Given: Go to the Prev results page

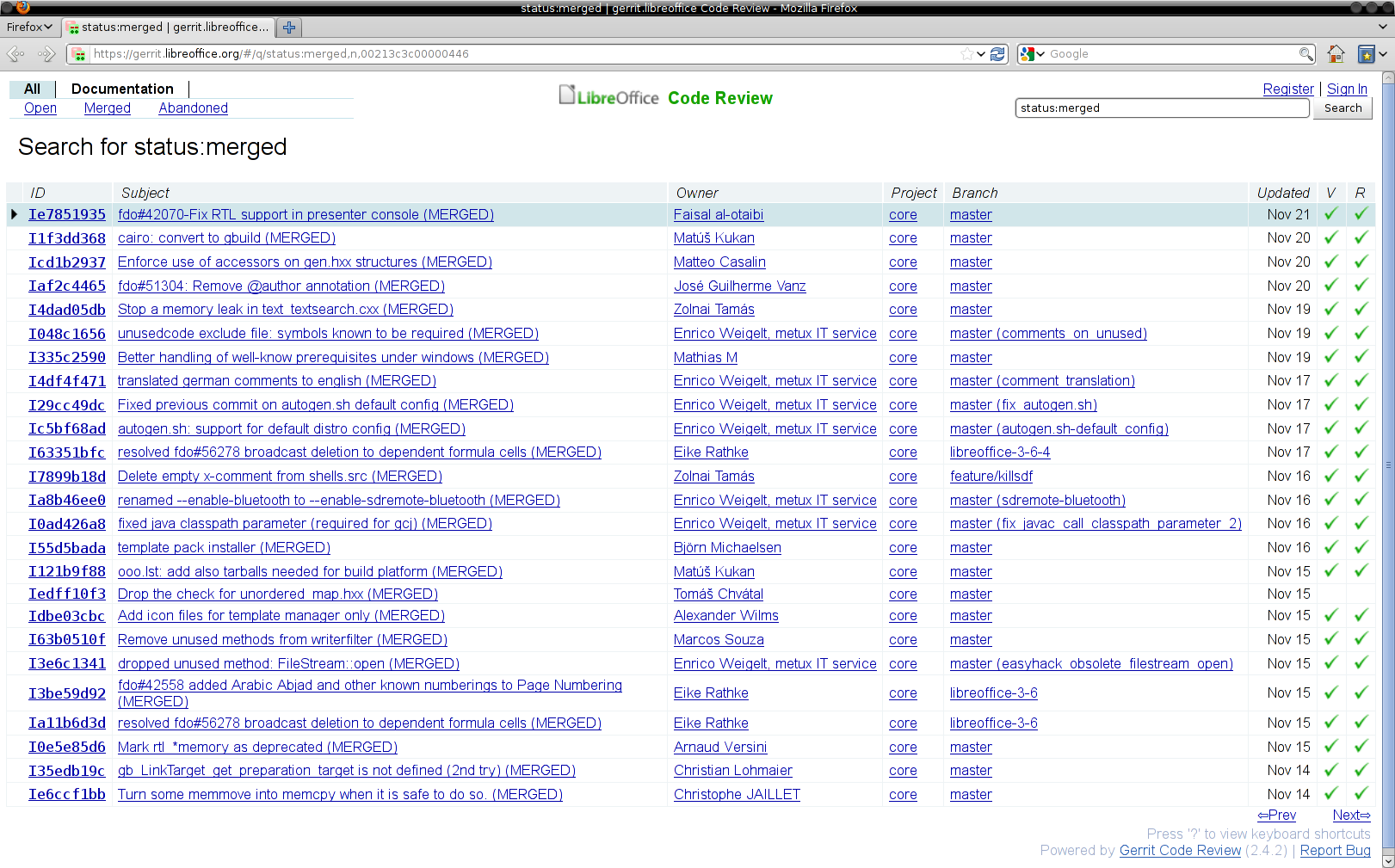Looking at the screenshot, I should pos(1276,815).
